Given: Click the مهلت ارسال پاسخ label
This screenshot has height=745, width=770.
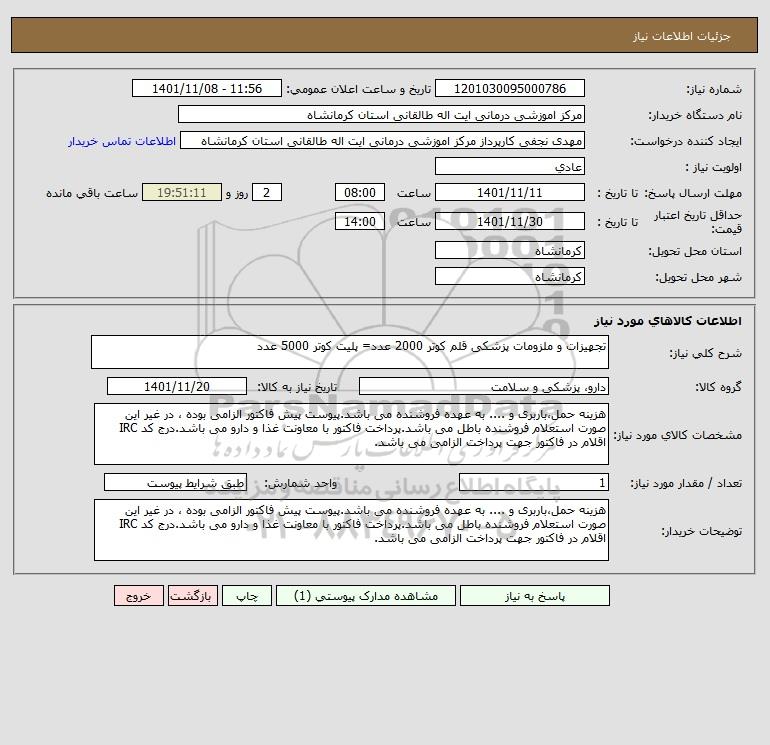Looking at the screenshot, I should [693, 193].
